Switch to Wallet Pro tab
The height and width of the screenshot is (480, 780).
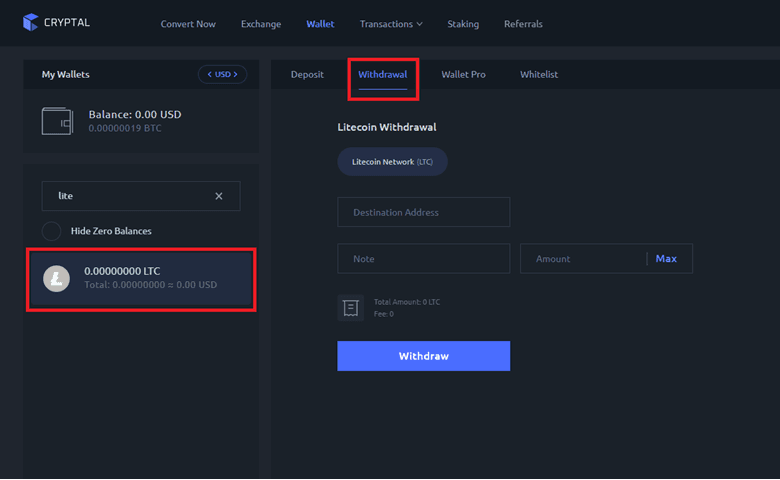click(463, 75)
